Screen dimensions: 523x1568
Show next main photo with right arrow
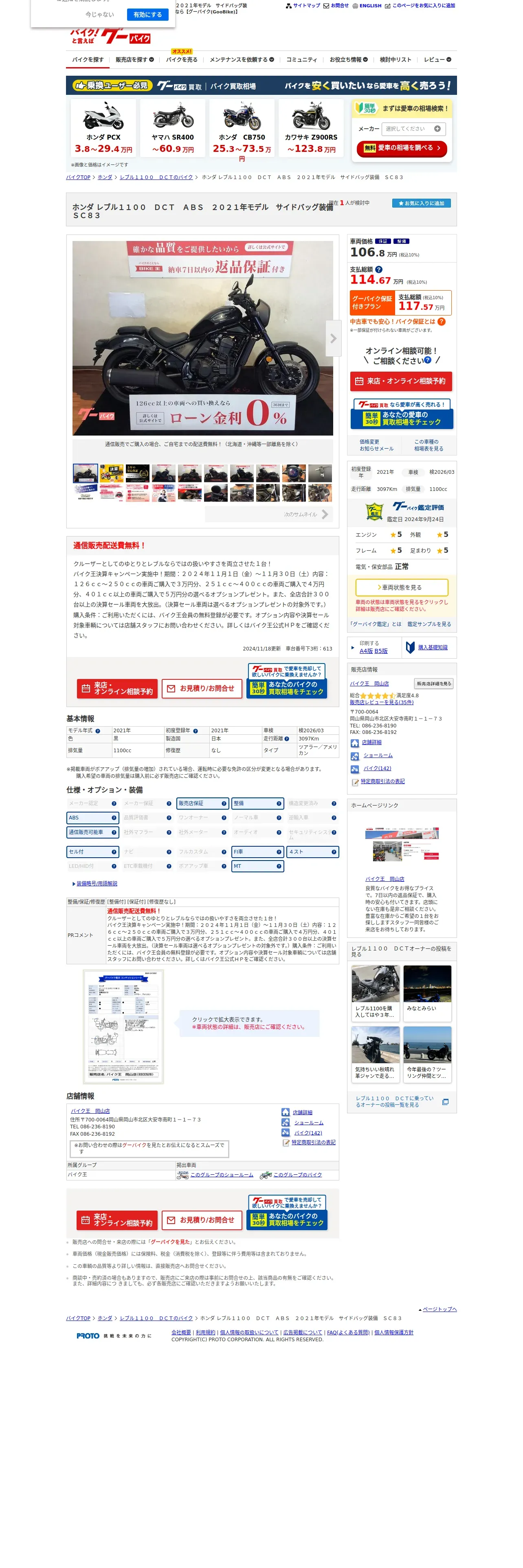(x=333, y=338)
